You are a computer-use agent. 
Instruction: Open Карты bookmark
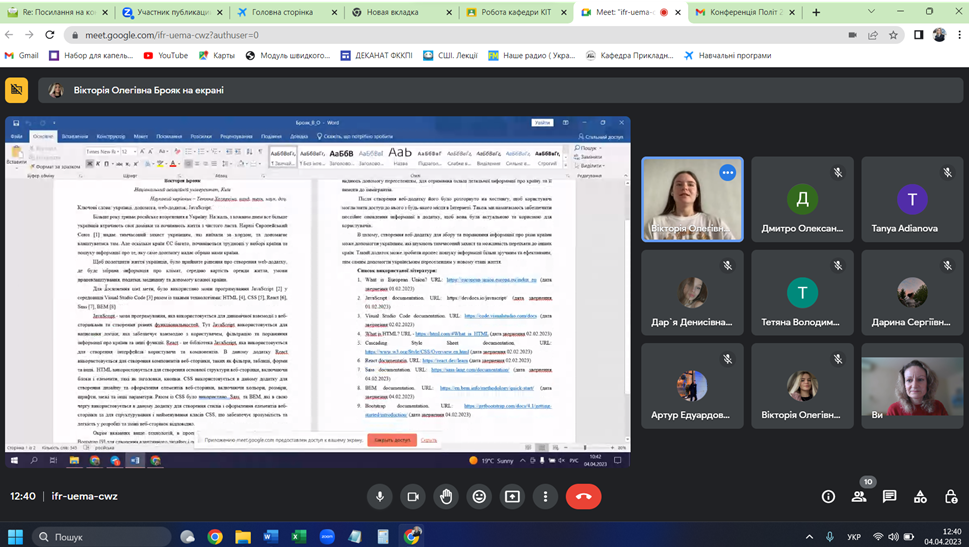(x=217, y=56)
